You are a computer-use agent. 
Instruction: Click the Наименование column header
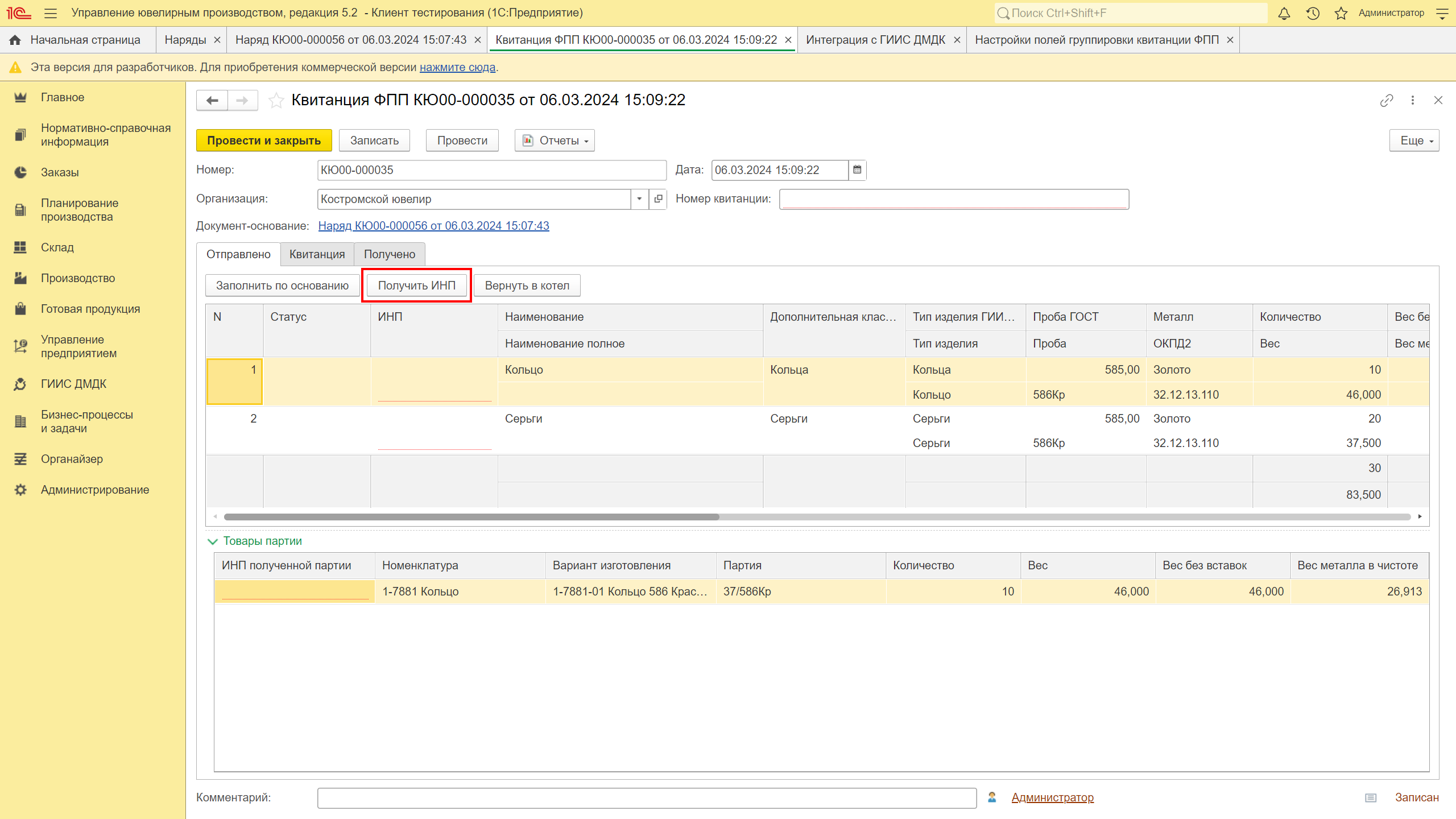tap(630, 317)
